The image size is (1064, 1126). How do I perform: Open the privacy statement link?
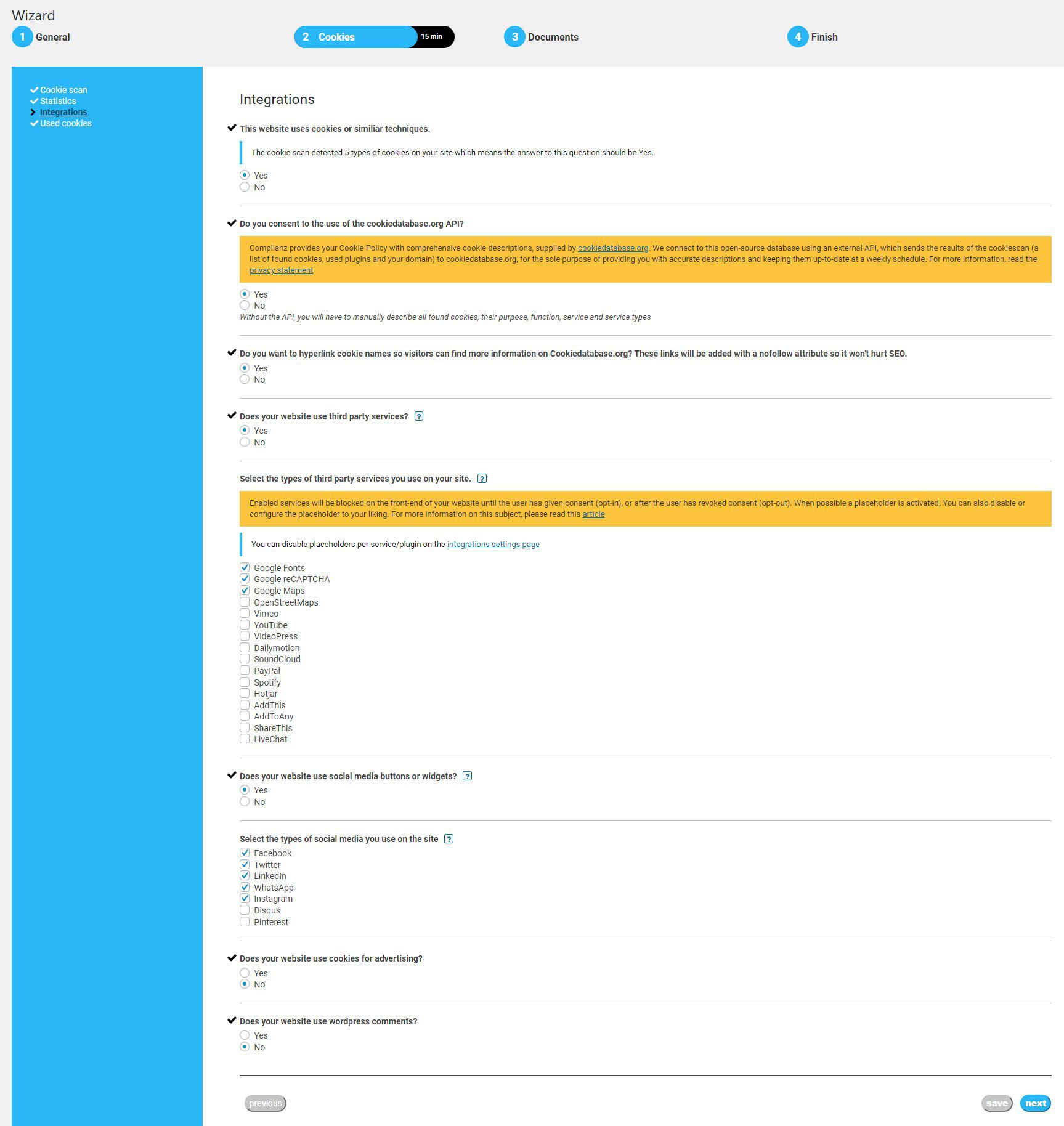coord(281,270)
